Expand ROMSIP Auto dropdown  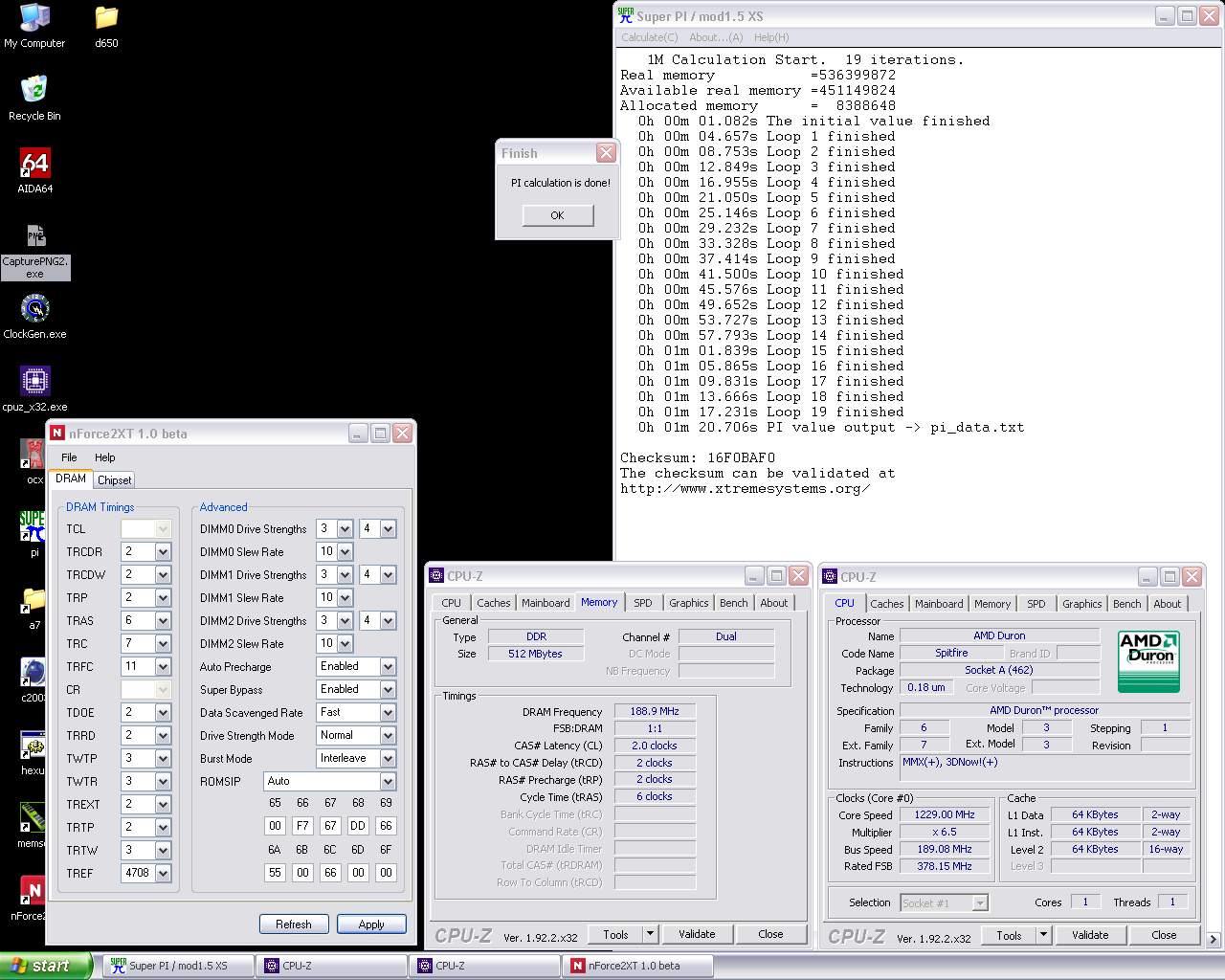pos(388,782)
